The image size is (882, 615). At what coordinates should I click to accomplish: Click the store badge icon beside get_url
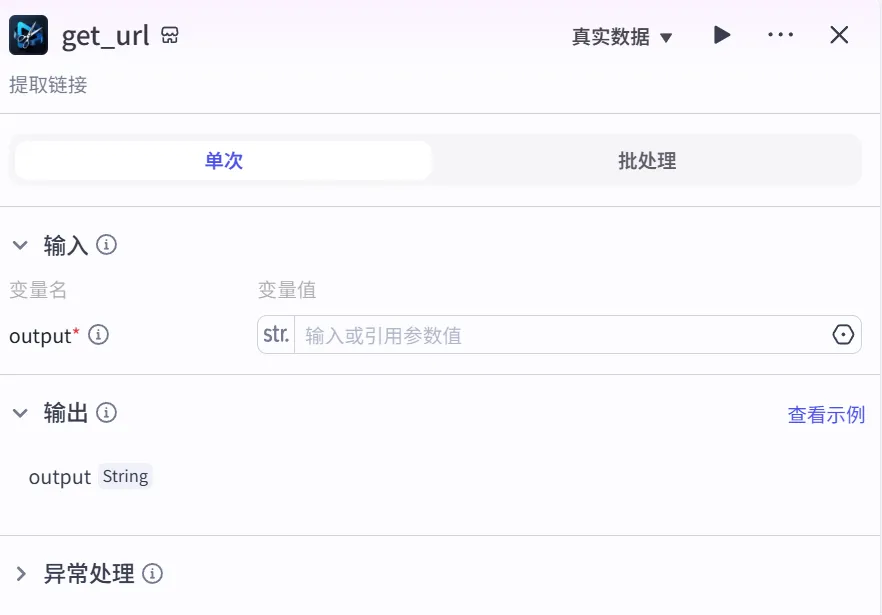coord(170,36)
